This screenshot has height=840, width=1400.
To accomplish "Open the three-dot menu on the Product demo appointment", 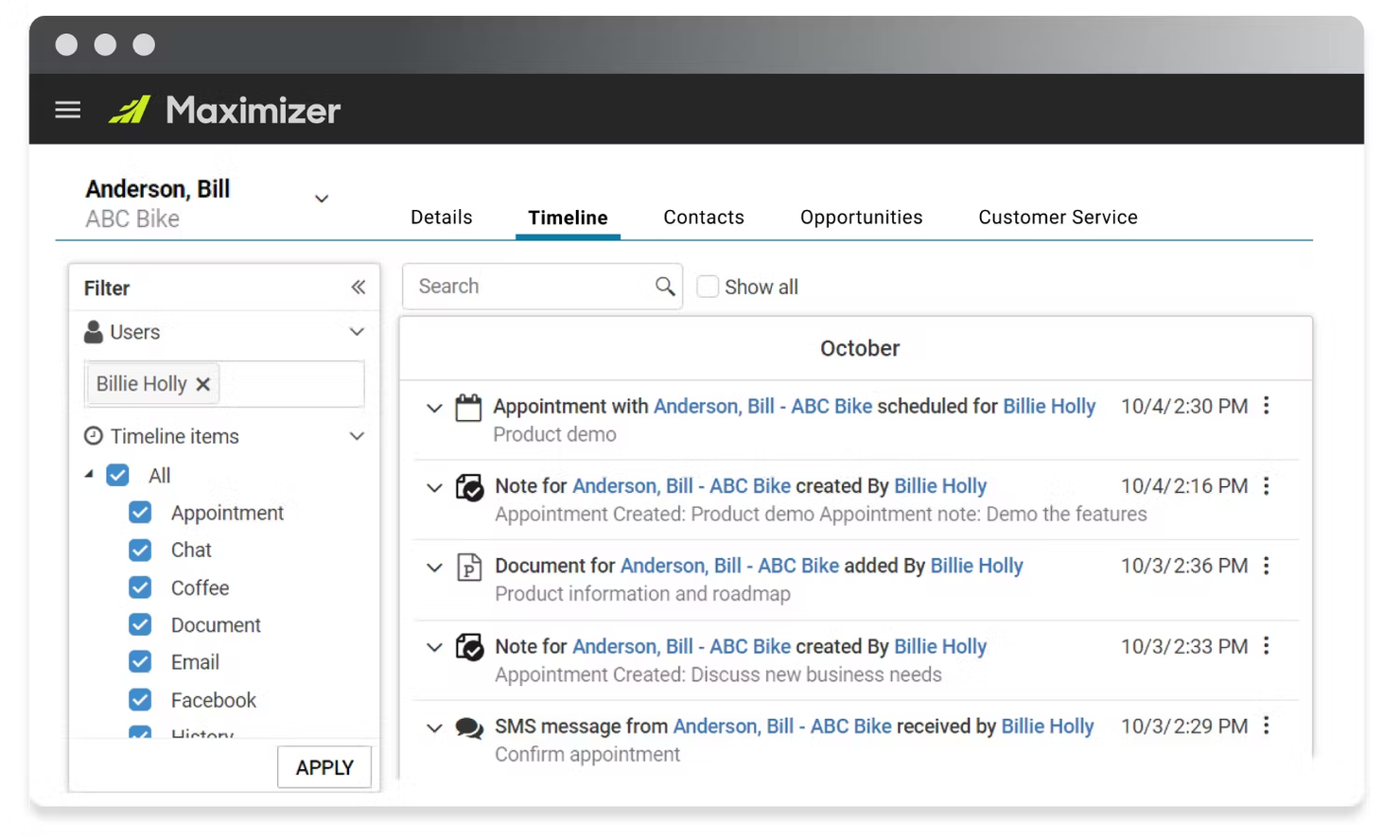I will (1267, 406).
